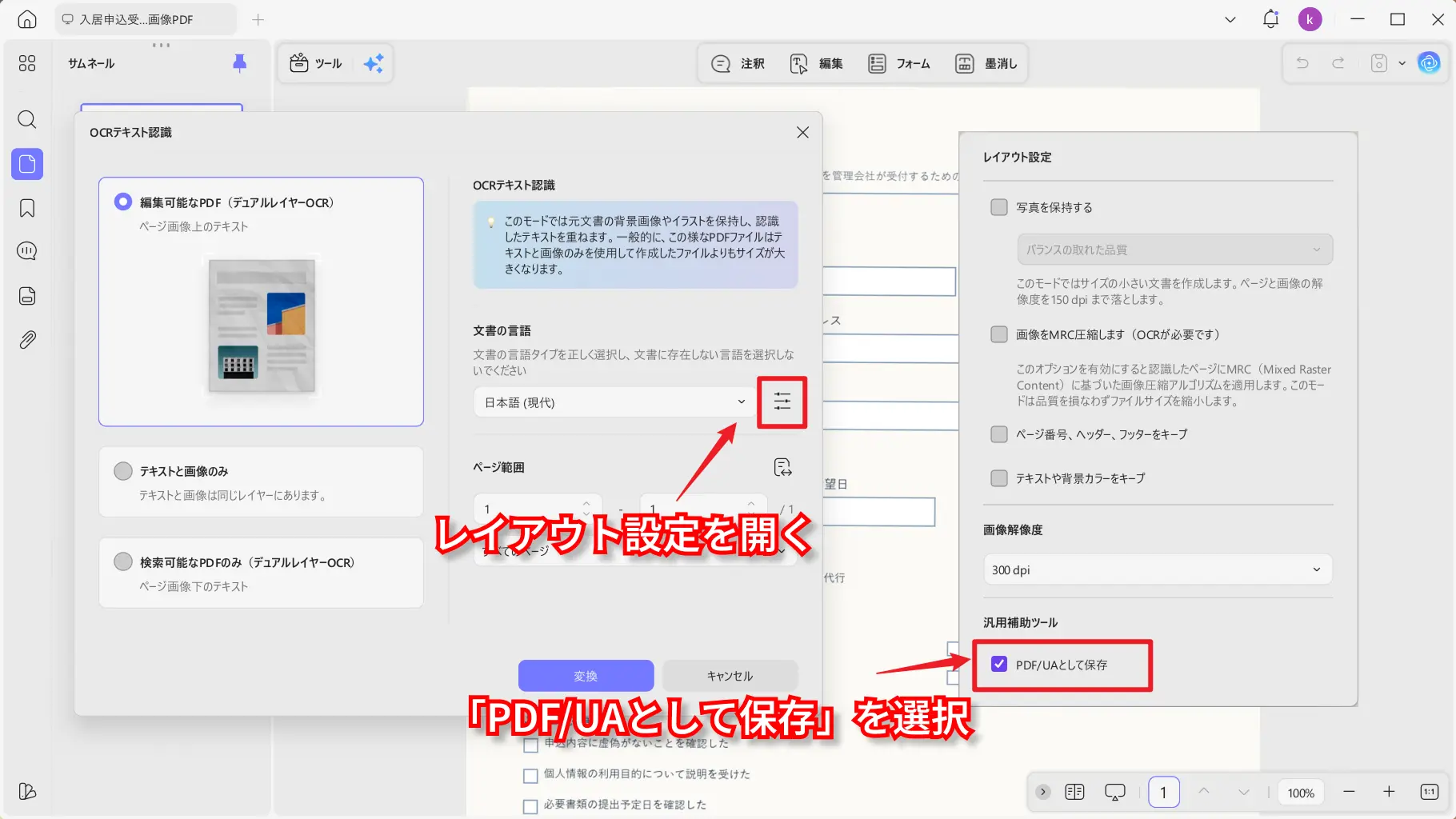Screen dimensions: 1456x819
Task: Open the comments sidebar icon
Action: [x=27, y=251]
